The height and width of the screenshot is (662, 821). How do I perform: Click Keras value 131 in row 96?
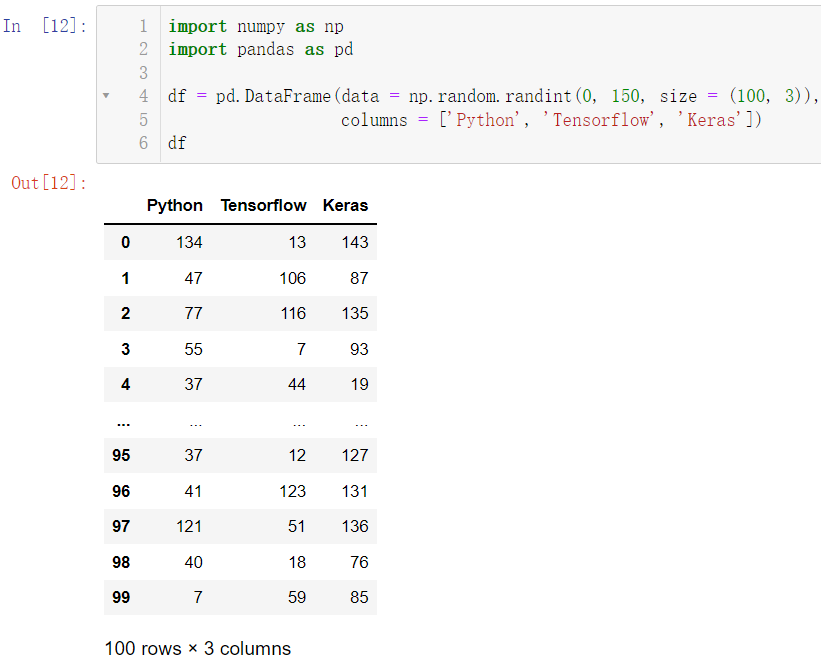coord(355,491)
